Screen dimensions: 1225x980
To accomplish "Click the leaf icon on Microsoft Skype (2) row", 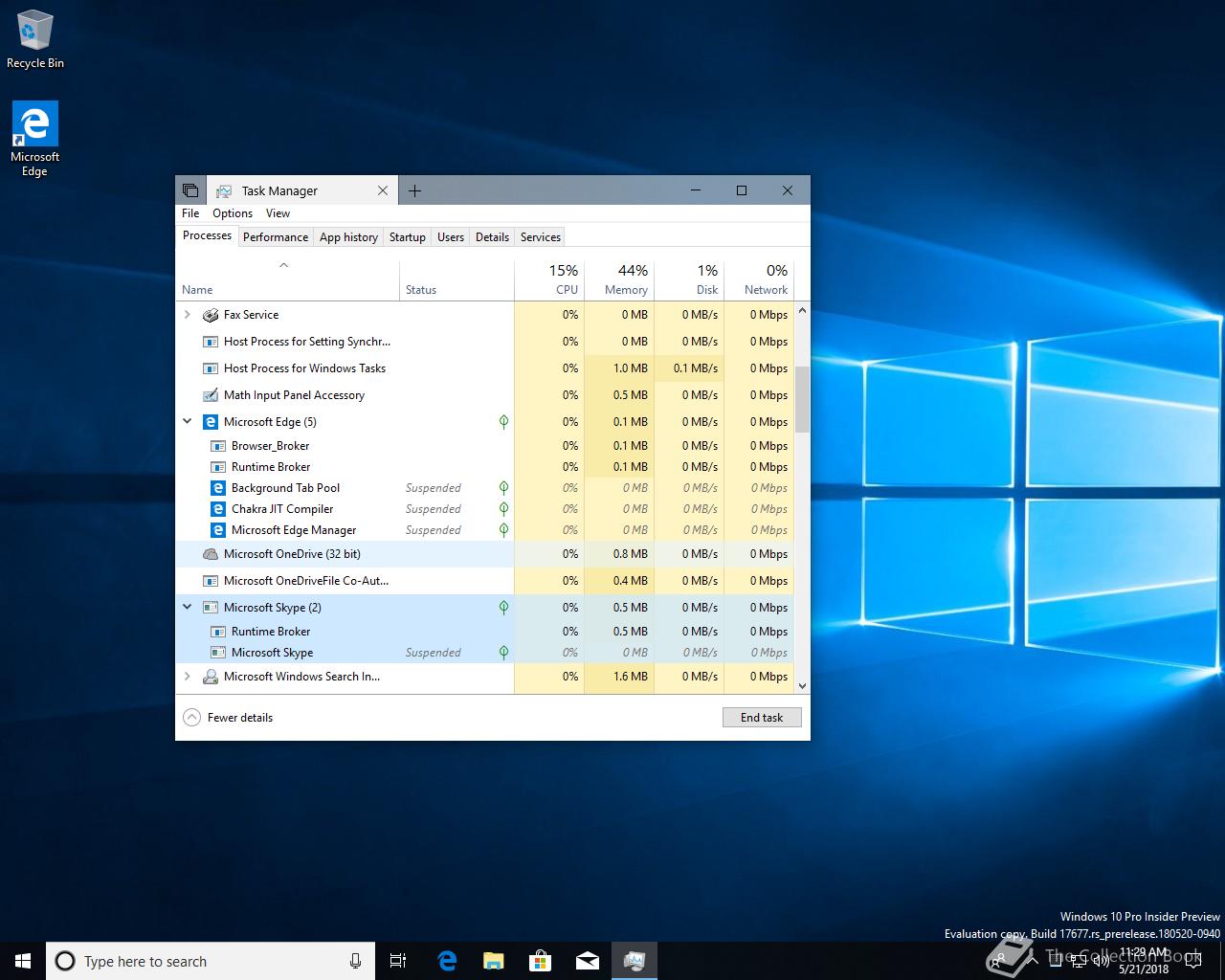I will point(503,608).
